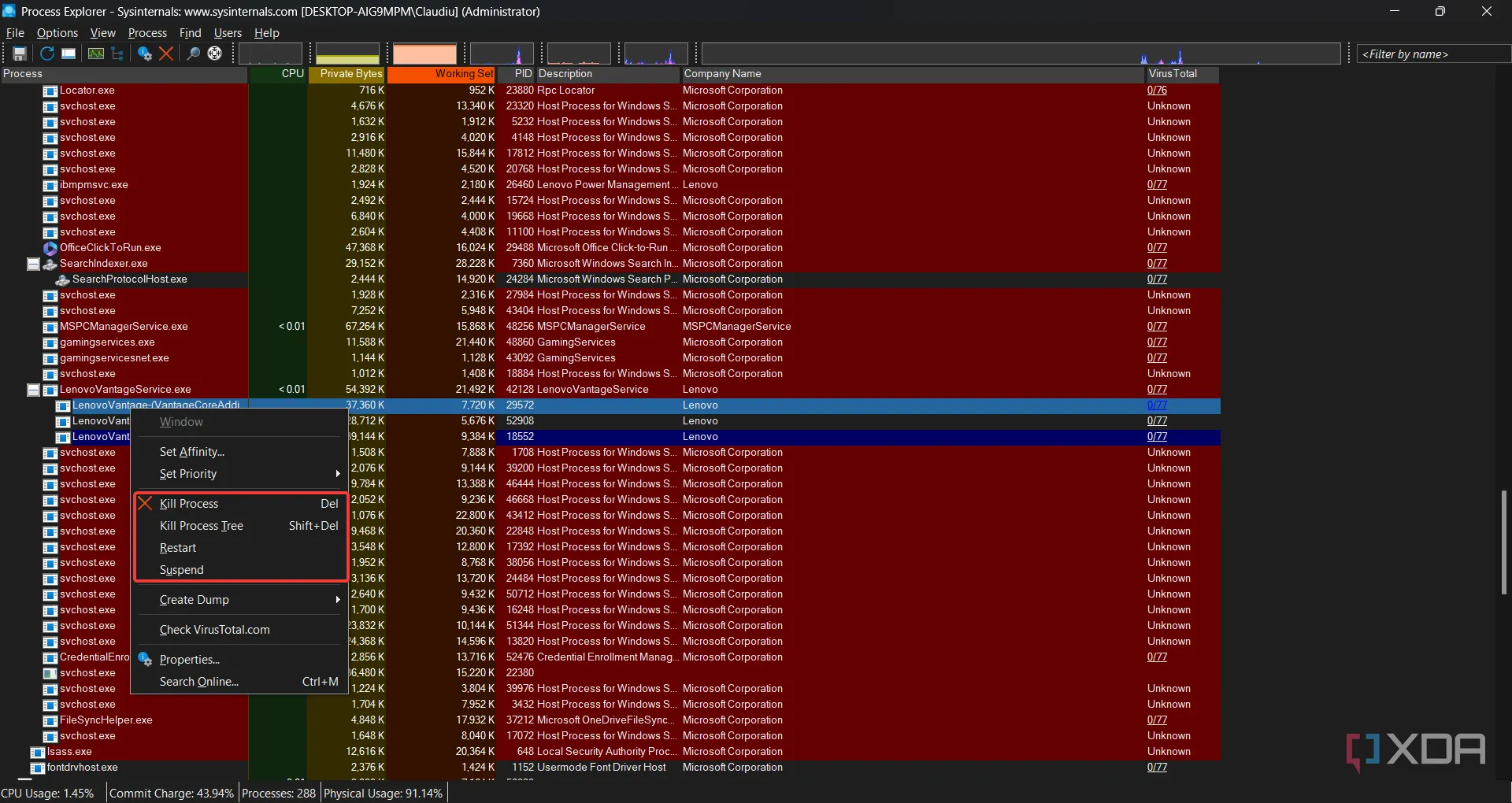The width and height of the screenshot is (1512, 803).
Task: Click the Filter by name search field
Action: [x=1433, y=54]
